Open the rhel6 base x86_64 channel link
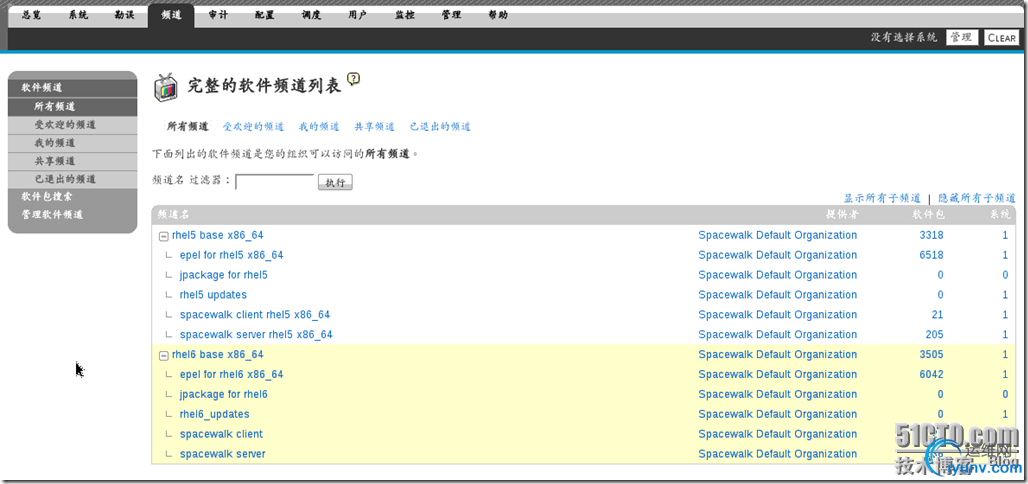 pyautogui.click(x=218, y=354)
